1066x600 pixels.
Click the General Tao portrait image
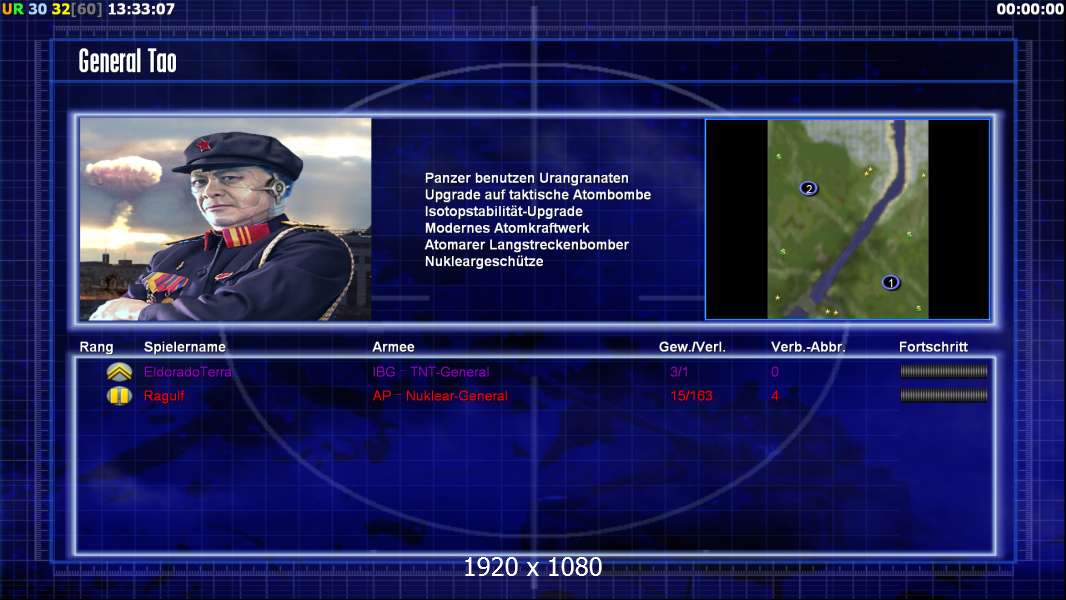coord(226,219)
